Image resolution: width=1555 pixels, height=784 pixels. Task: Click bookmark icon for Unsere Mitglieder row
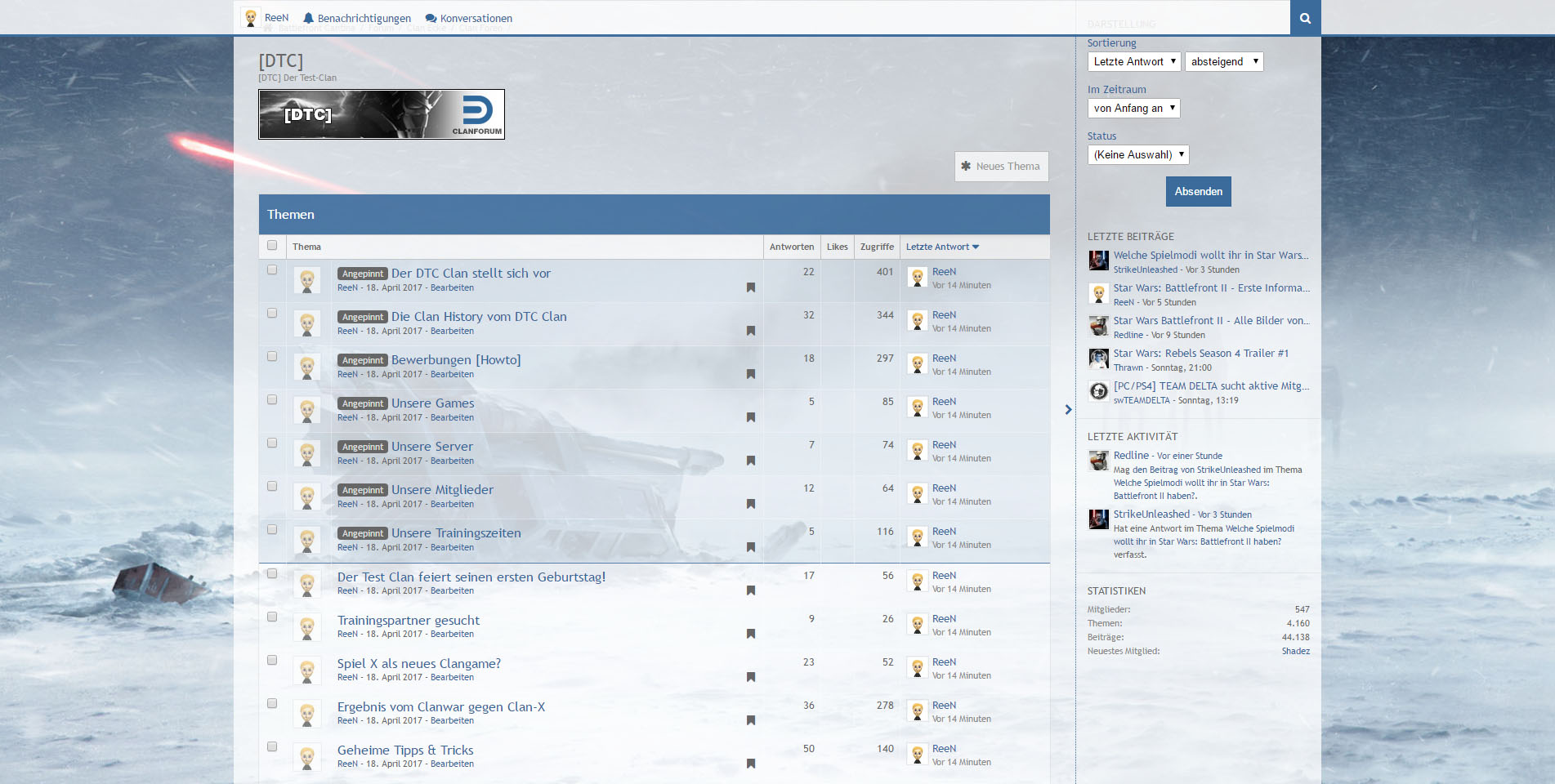click(x=750, y=504)
